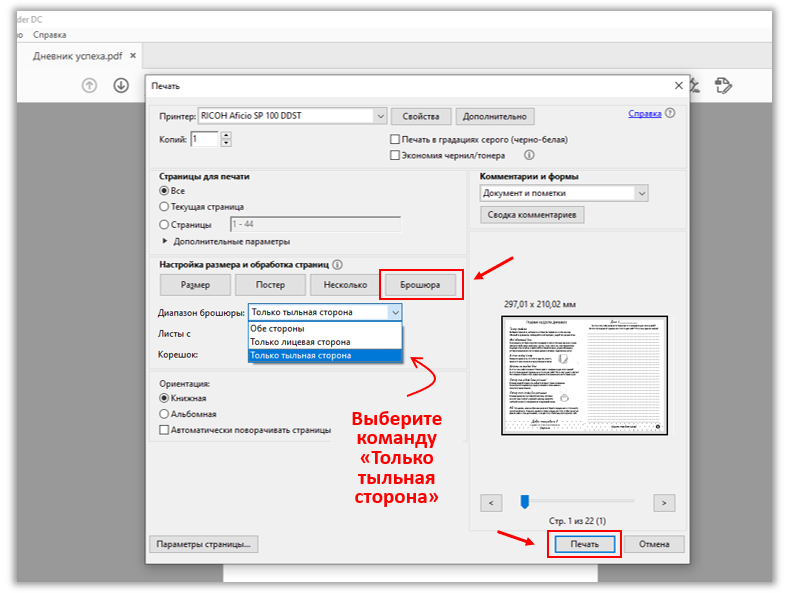Click the previous page up-arrow toolbar icon
This screenshot has height=593, width=790.
click(x=90, y=85)
